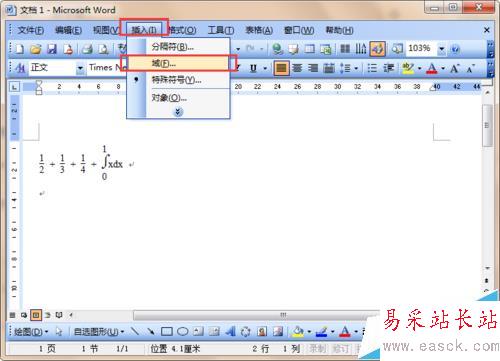
Task: Click the increase indent icon
Action: [x=388, y=68]
